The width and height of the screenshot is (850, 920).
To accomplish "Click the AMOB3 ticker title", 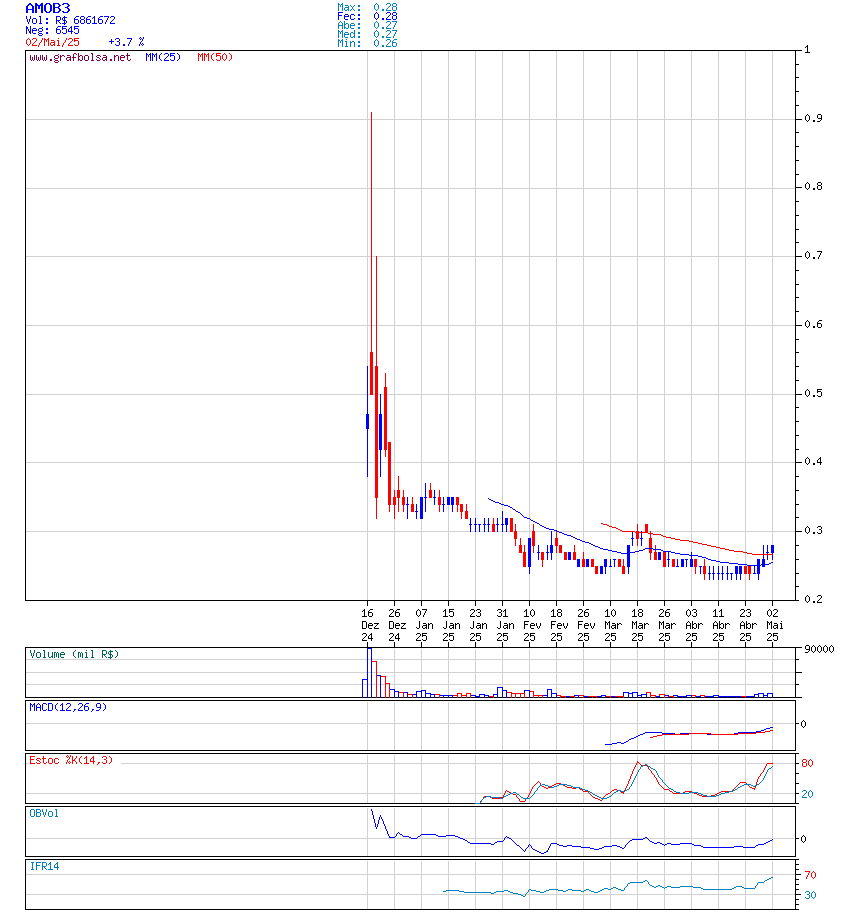I will pos(48,8).
